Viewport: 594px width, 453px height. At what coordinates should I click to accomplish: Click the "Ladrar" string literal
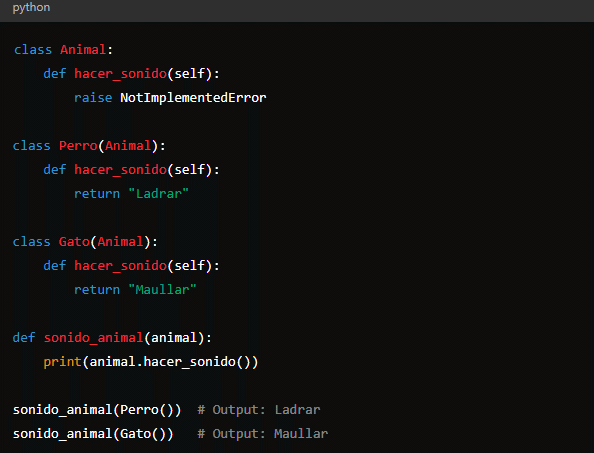[158, 194]
